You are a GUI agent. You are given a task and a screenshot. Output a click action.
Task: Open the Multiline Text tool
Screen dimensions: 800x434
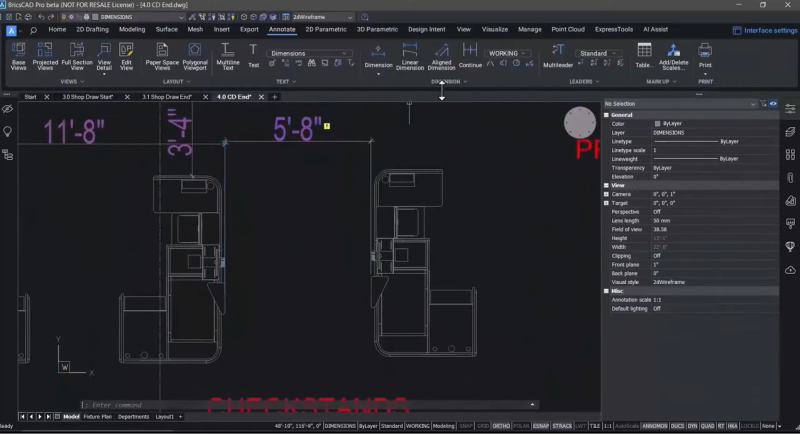[x=228, y=56]
